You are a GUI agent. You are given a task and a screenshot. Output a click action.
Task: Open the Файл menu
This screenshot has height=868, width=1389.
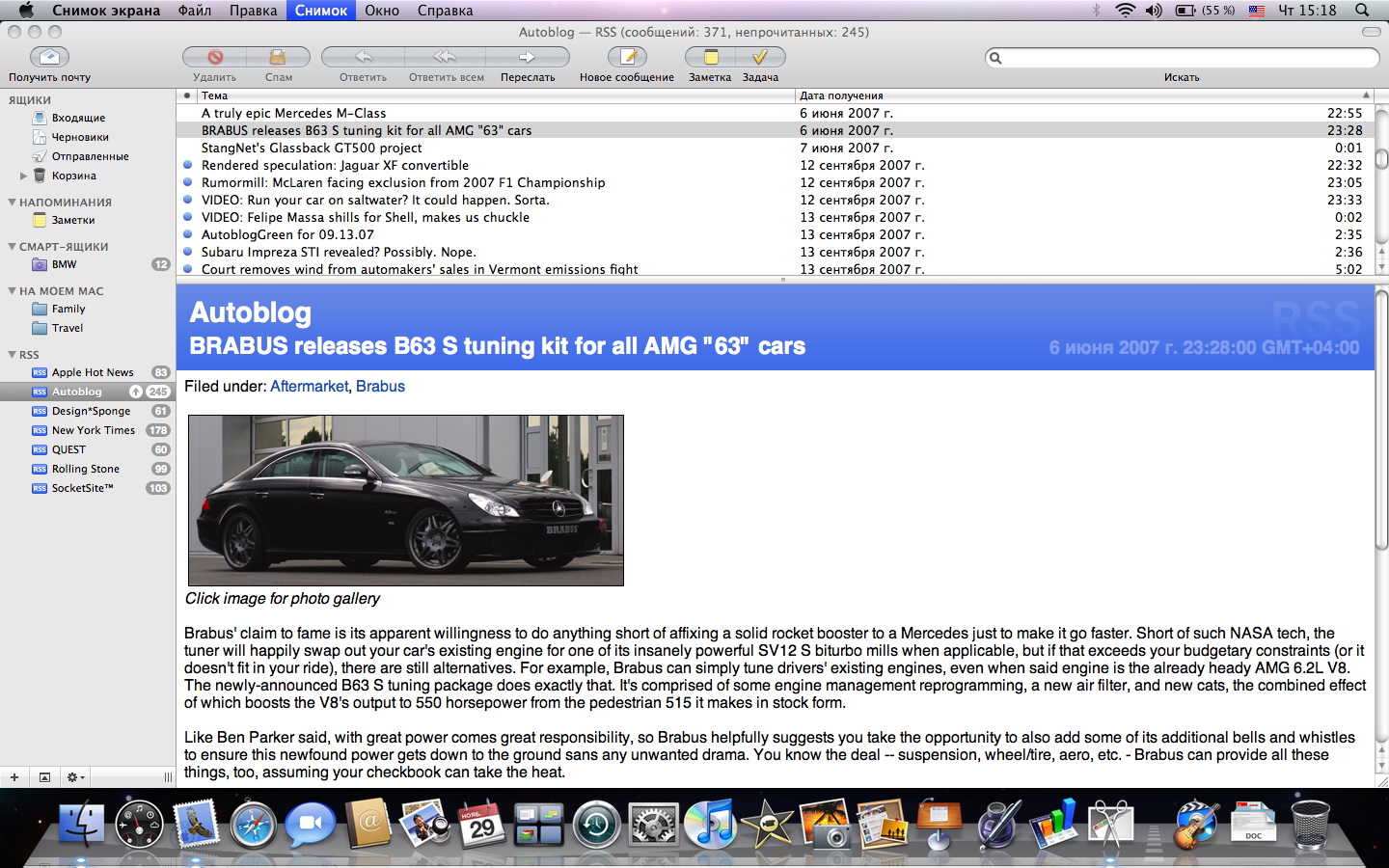[x=195, y=11]
